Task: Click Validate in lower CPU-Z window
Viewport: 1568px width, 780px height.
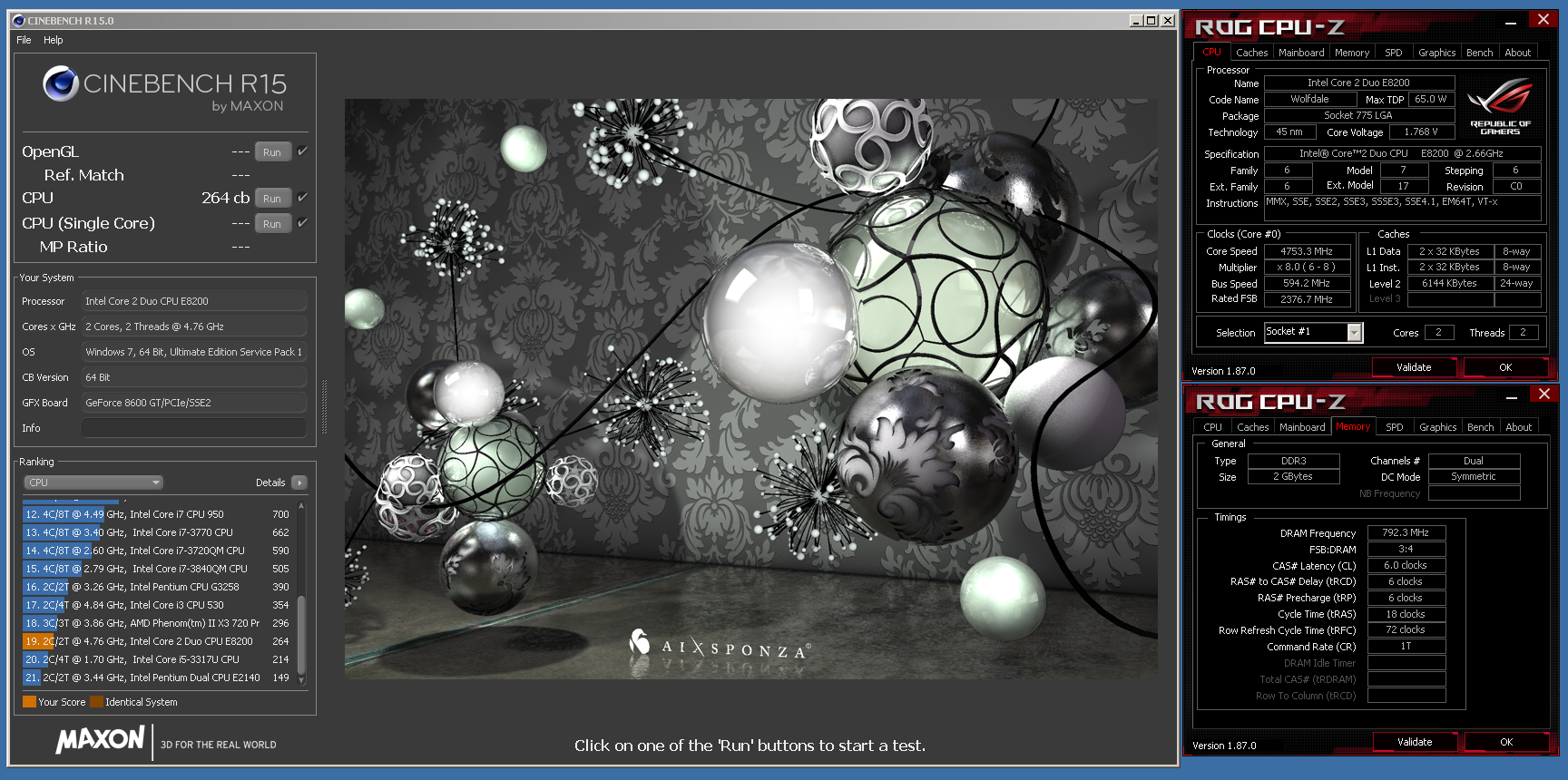Action: (x=1415, y=742)
